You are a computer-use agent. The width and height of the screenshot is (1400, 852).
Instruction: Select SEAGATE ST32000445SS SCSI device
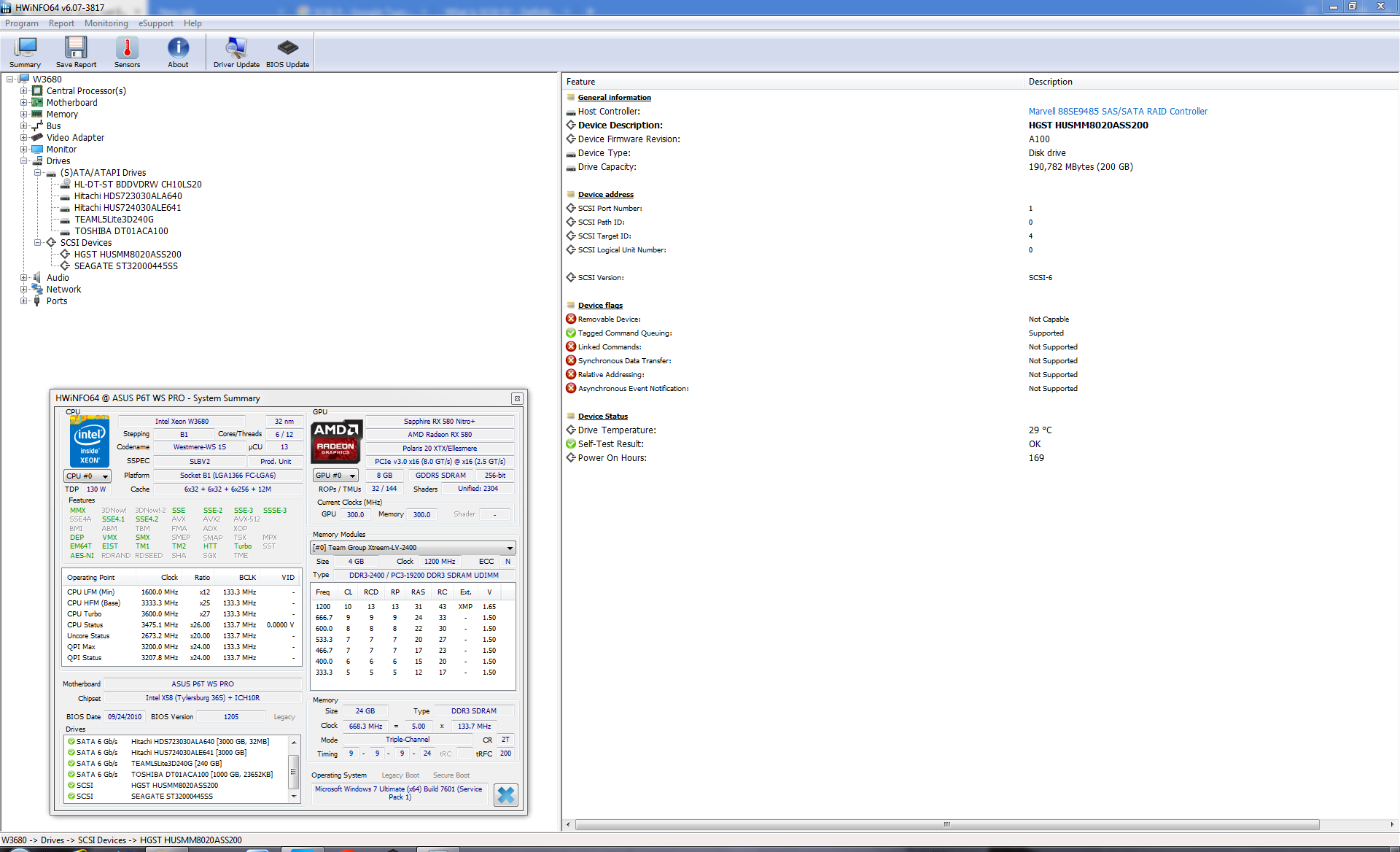pos(126,266)
